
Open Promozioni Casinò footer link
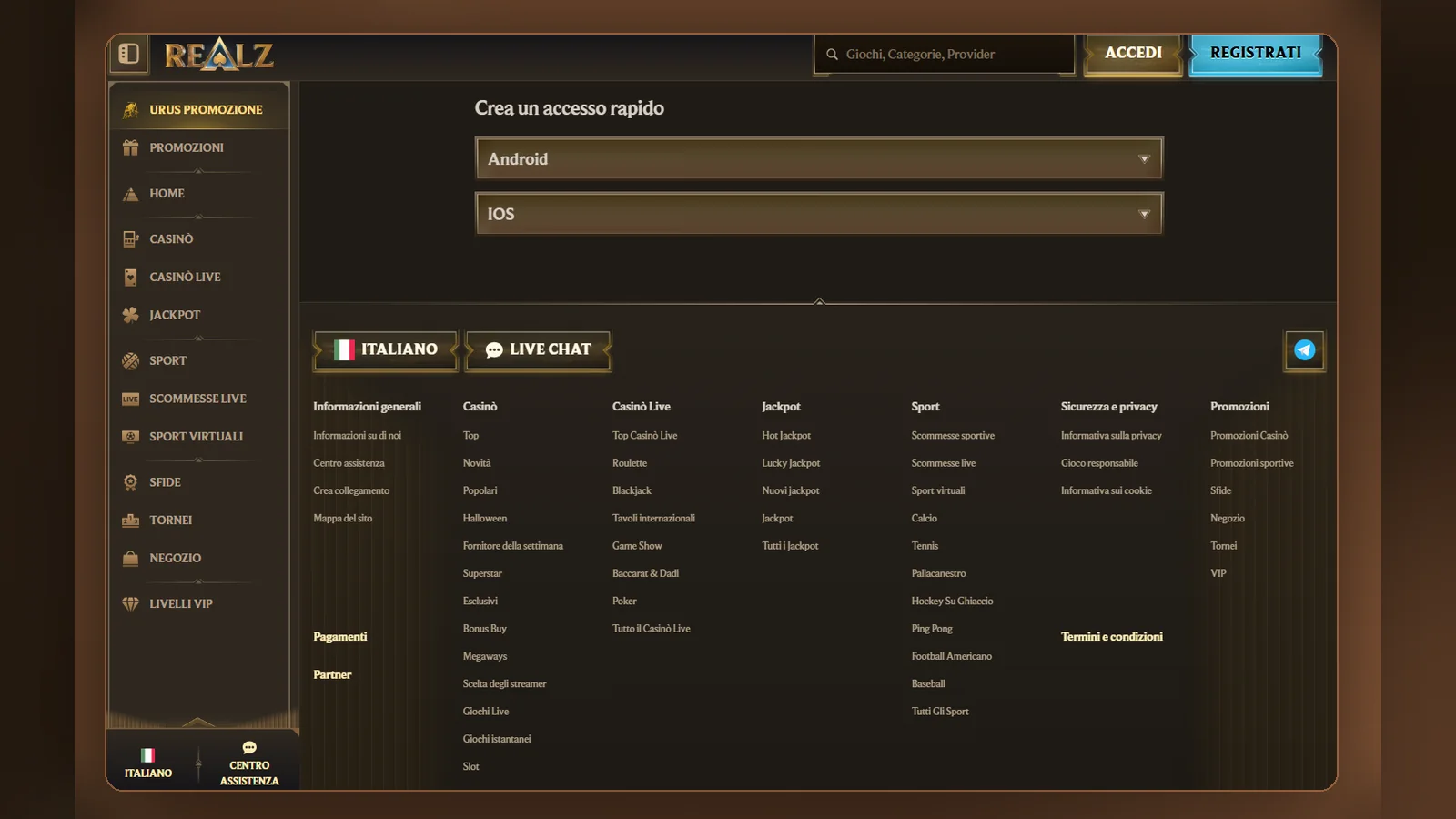click(1249, 436)
